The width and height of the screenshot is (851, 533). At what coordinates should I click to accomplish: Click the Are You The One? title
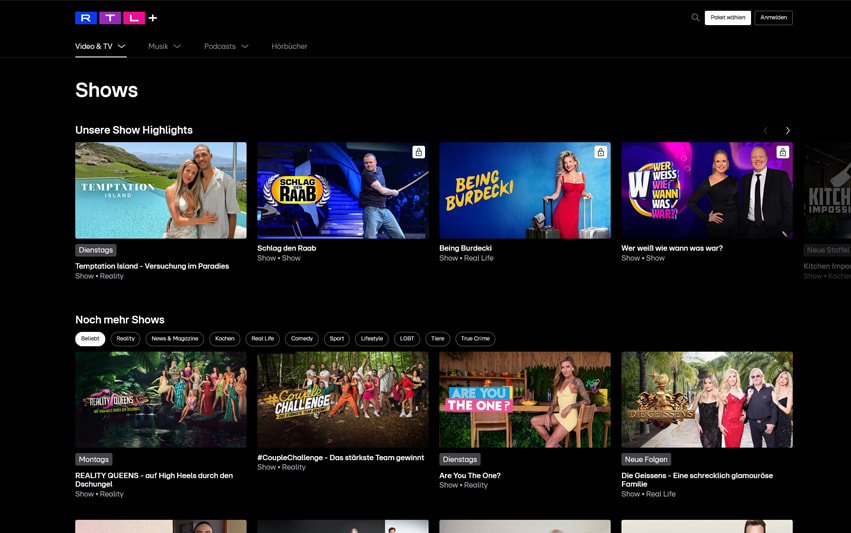tap(470, 475)
